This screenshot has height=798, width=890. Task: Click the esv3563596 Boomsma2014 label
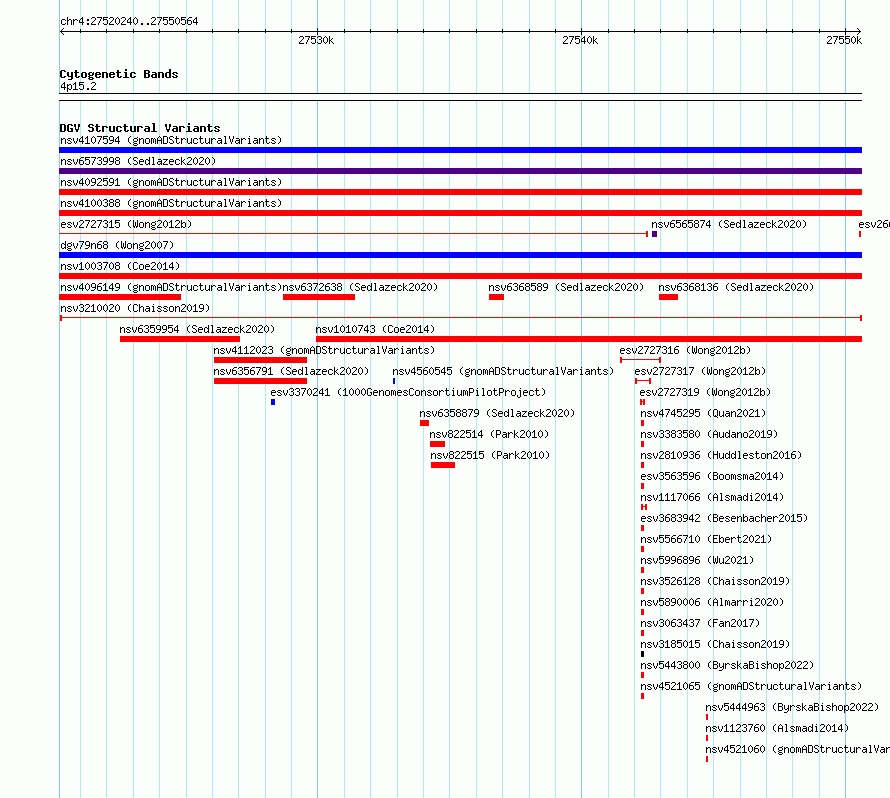[712, 476]
